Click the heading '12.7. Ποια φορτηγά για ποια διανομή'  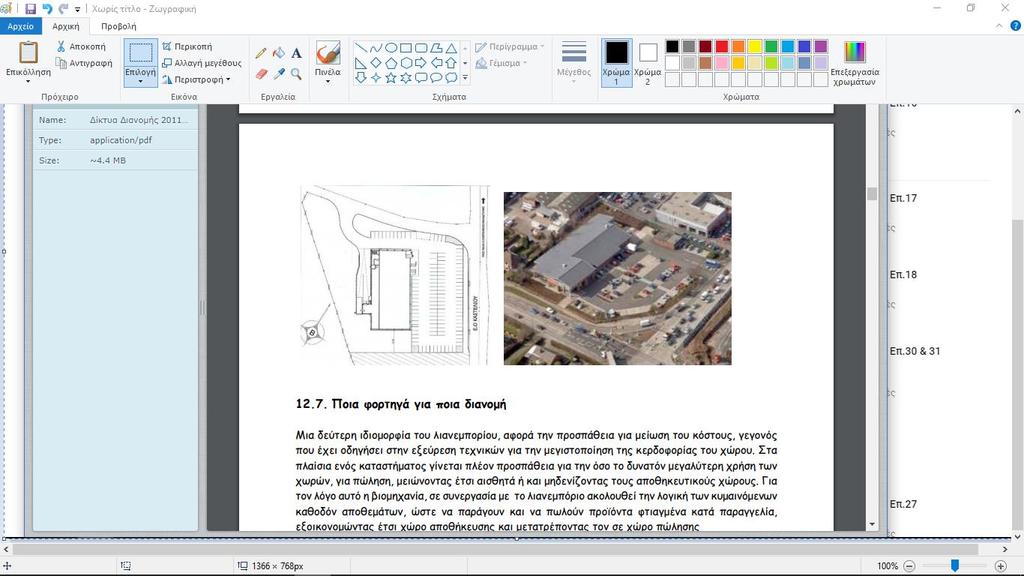(401, 404)
